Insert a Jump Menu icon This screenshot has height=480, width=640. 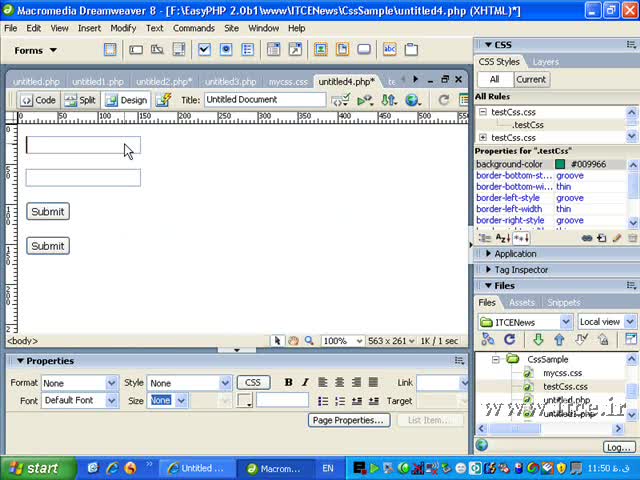[x=295, y=50]
